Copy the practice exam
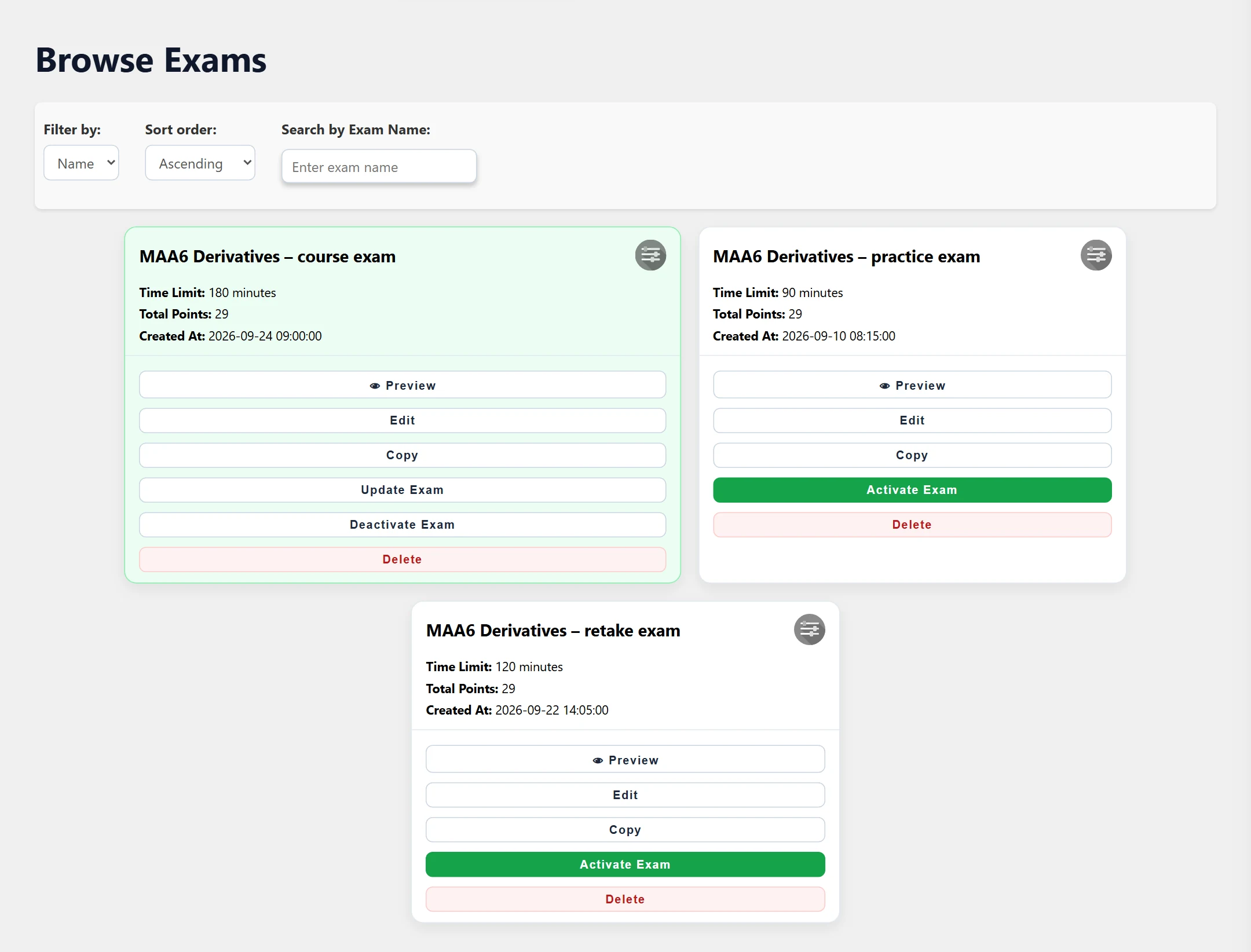Image resolution: width=1251 pixels, height=952 pixels. click(x=912, y=455)
